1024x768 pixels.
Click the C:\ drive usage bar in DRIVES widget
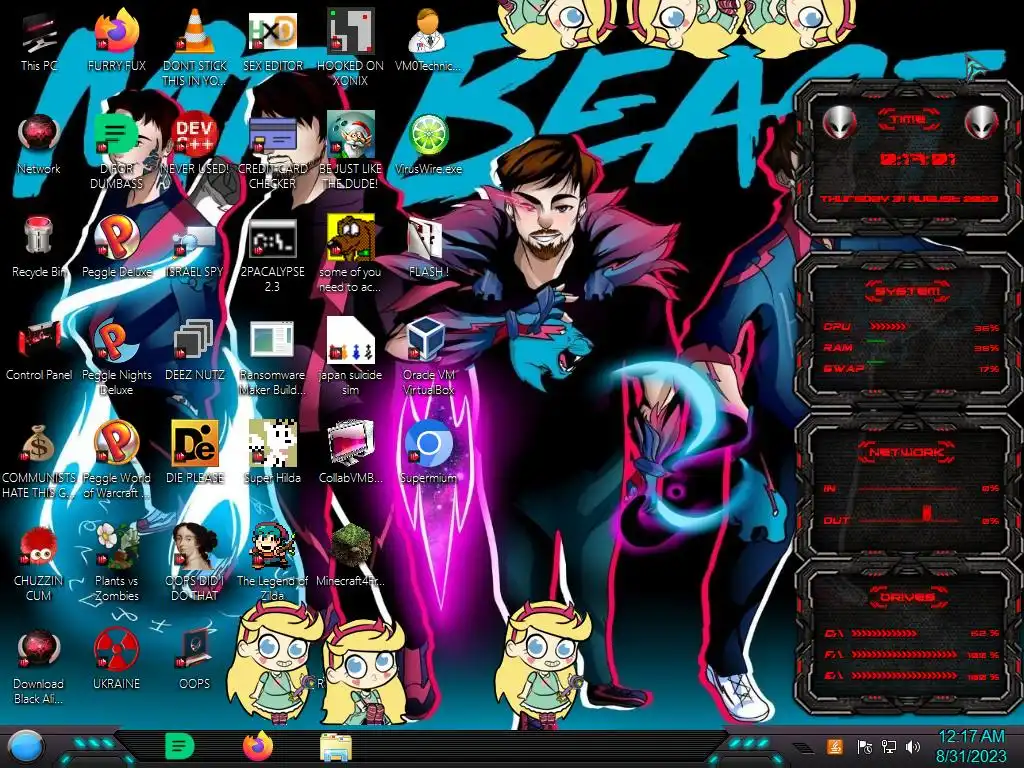(884, 633)
